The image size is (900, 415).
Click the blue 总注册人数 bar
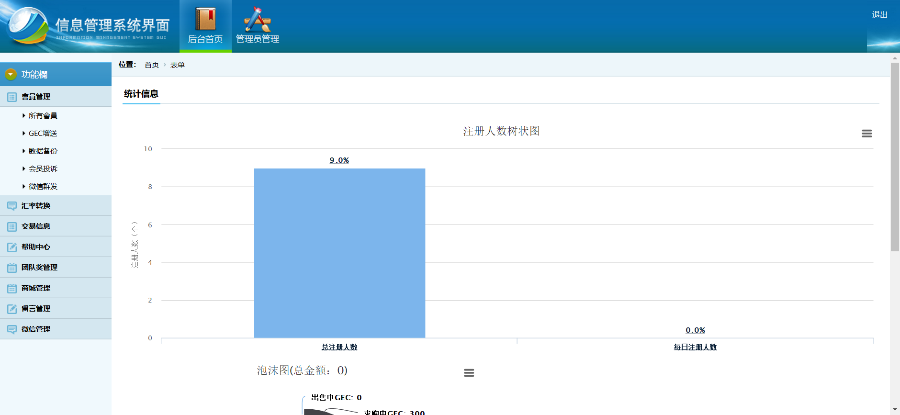pos(339,253)
